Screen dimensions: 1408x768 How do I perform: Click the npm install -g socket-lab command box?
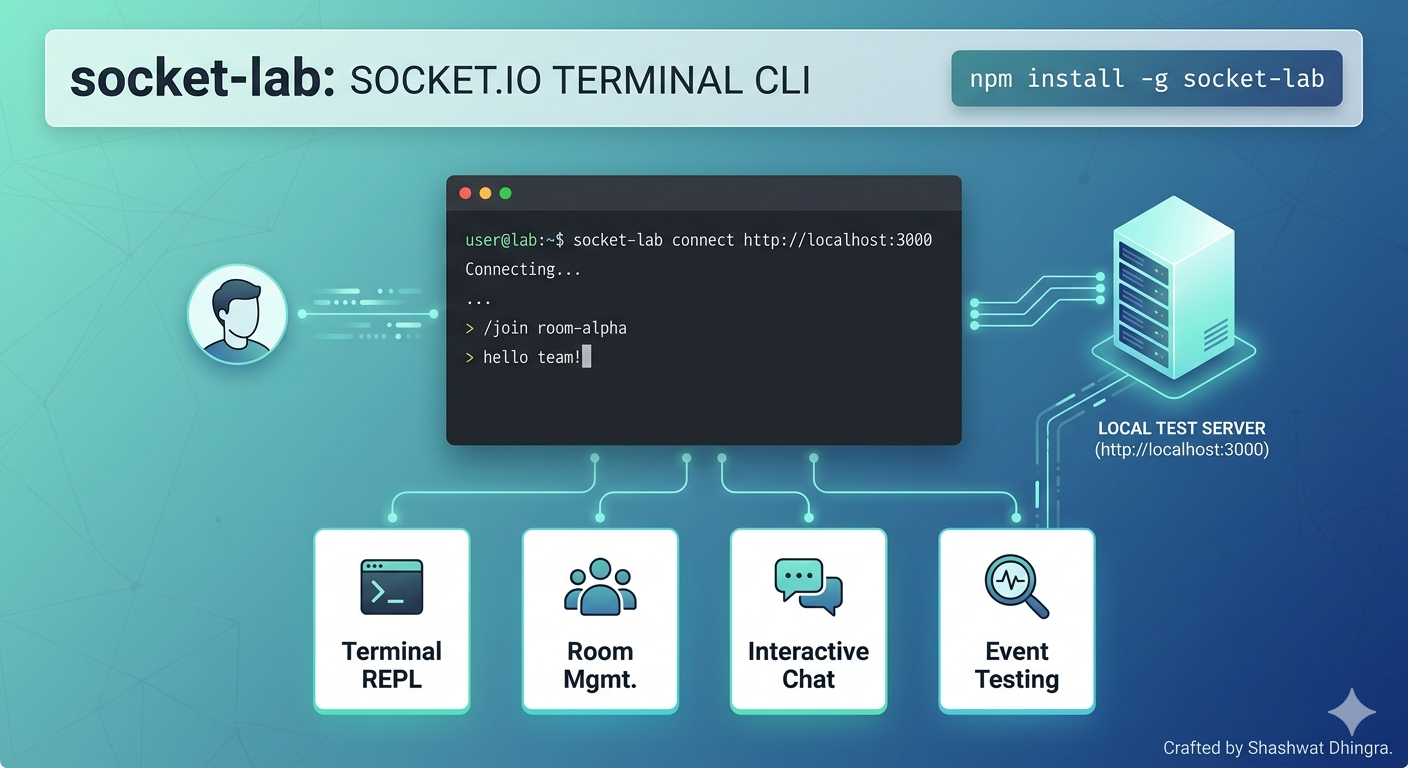(x=1147, y=78)
